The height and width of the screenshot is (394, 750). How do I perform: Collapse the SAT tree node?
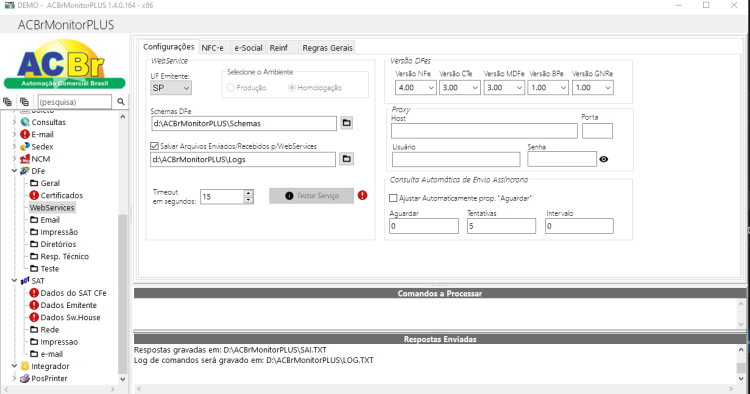14,281
